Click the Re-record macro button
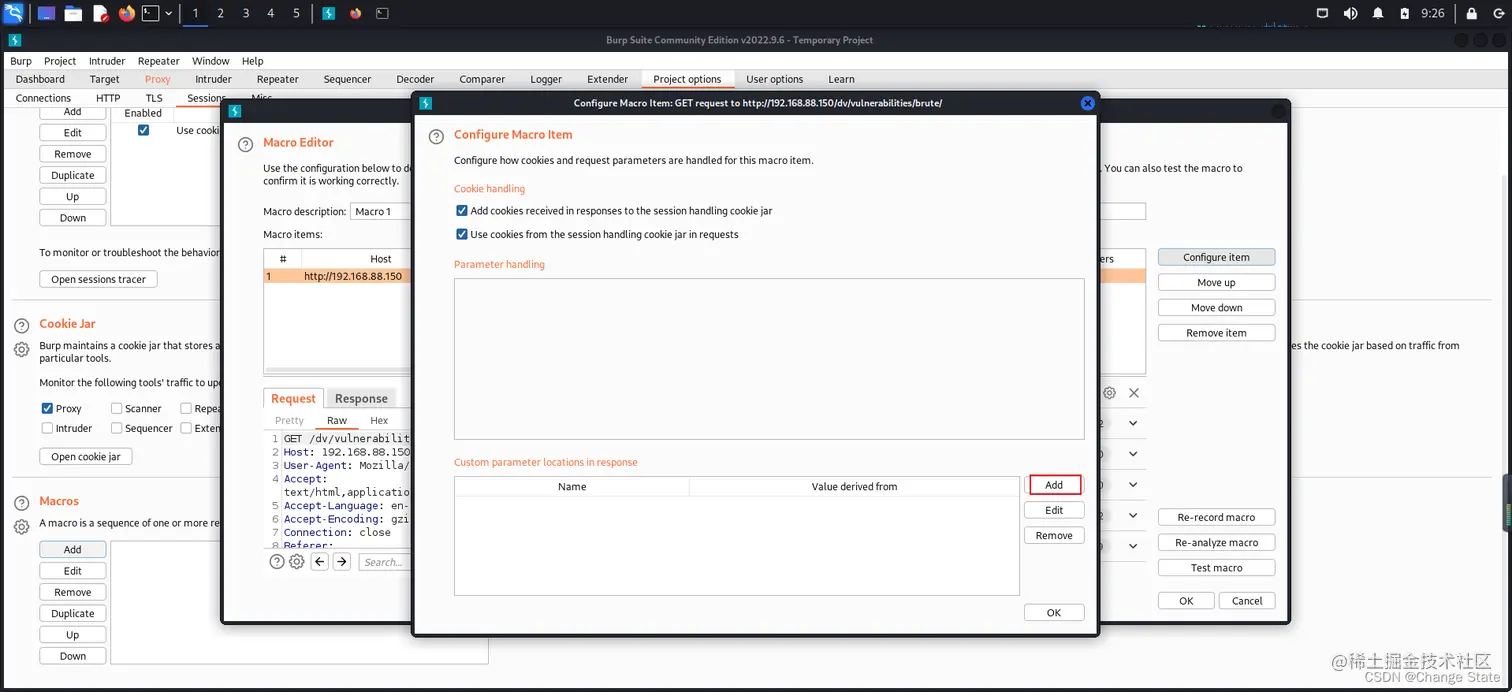 1216,517
